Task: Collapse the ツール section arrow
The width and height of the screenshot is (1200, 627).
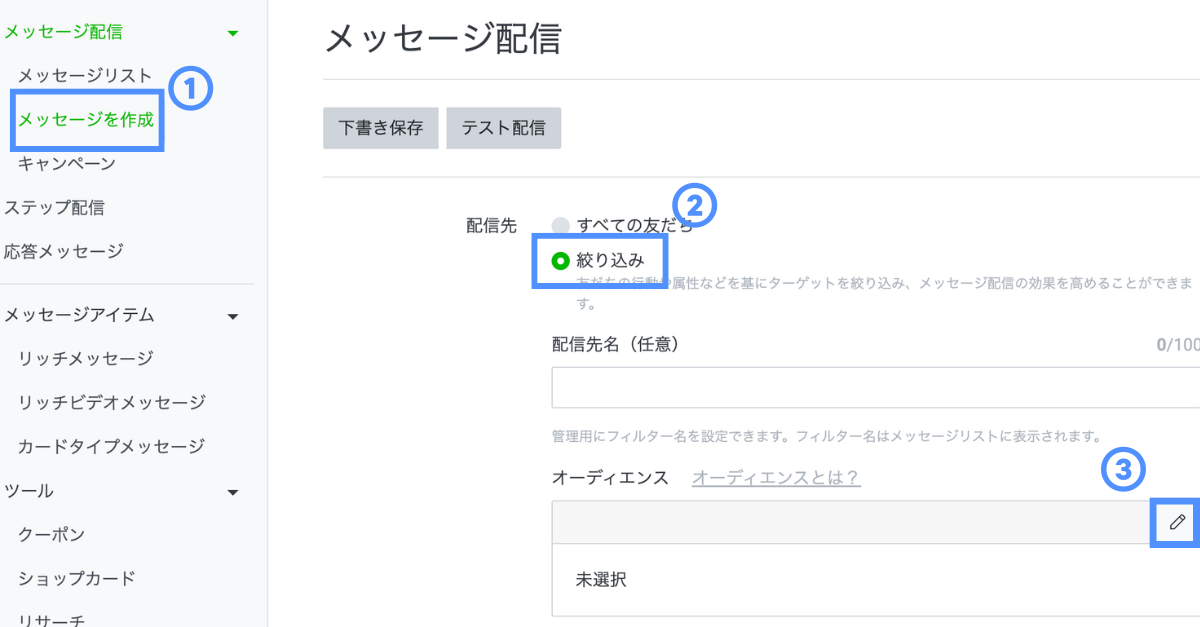Action: 233,492
